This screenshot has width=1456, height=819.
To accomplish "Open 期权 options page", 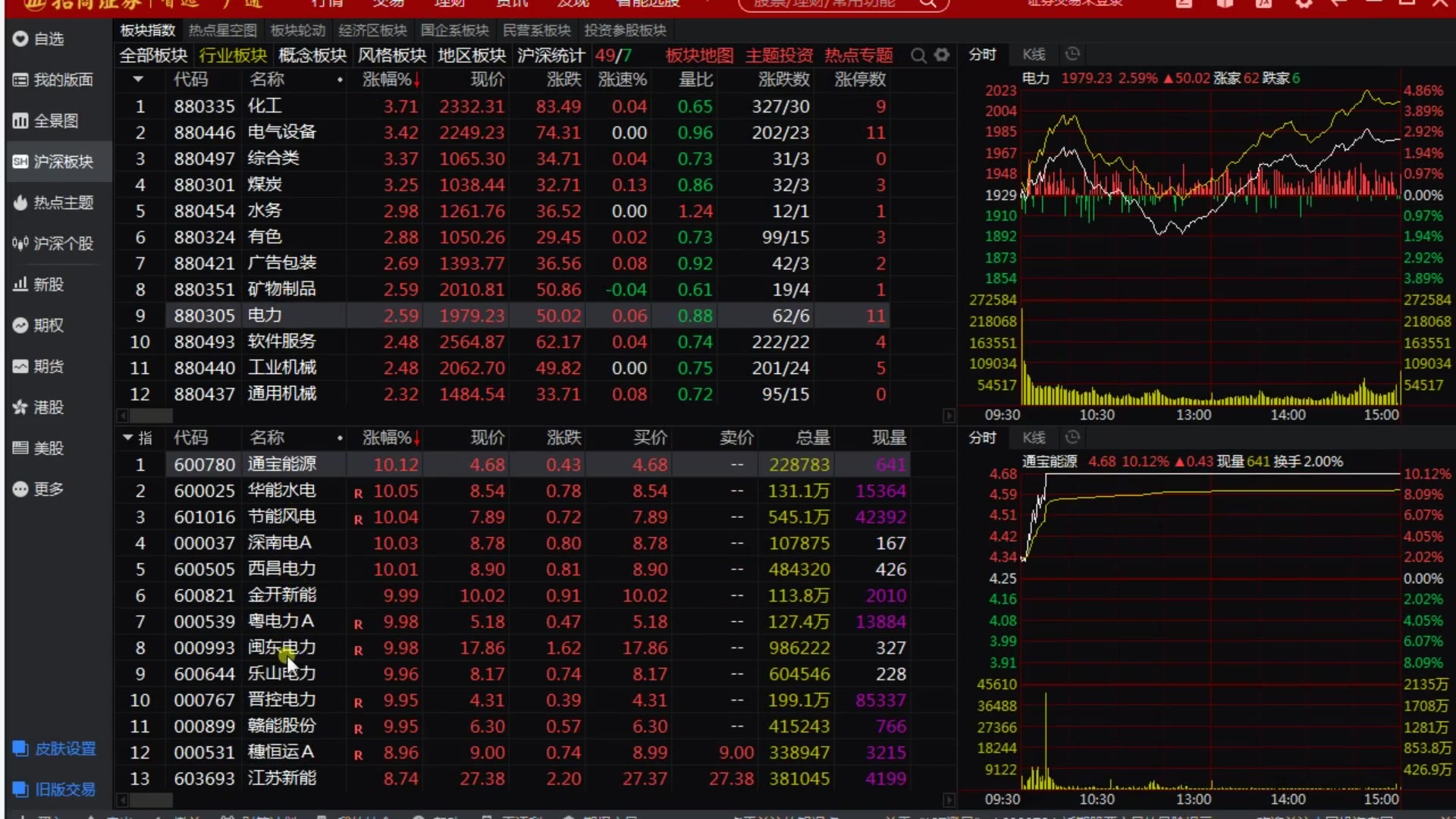I will tap(39, 325).
